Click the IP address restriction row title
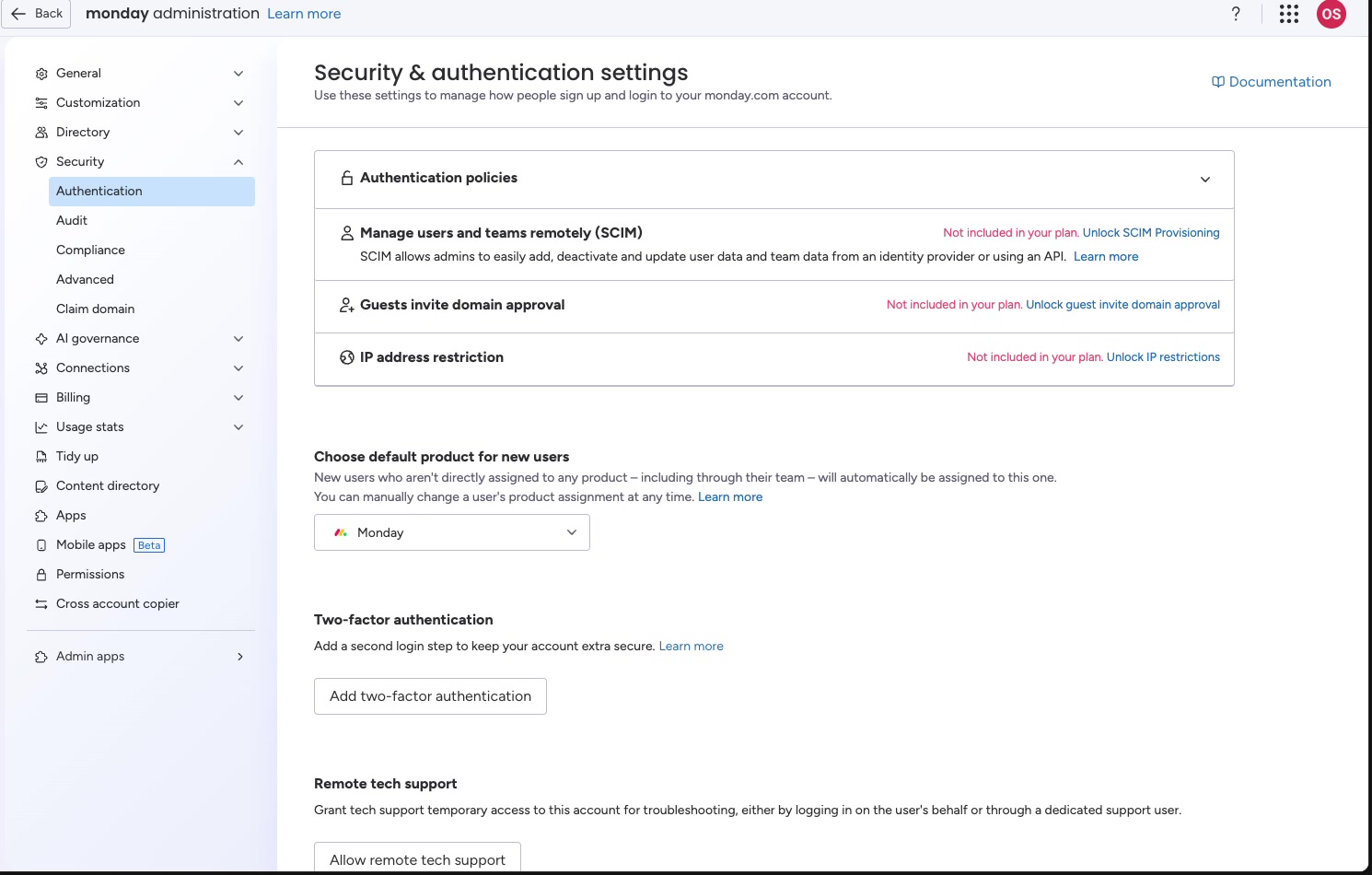 [x=432, y=357]
